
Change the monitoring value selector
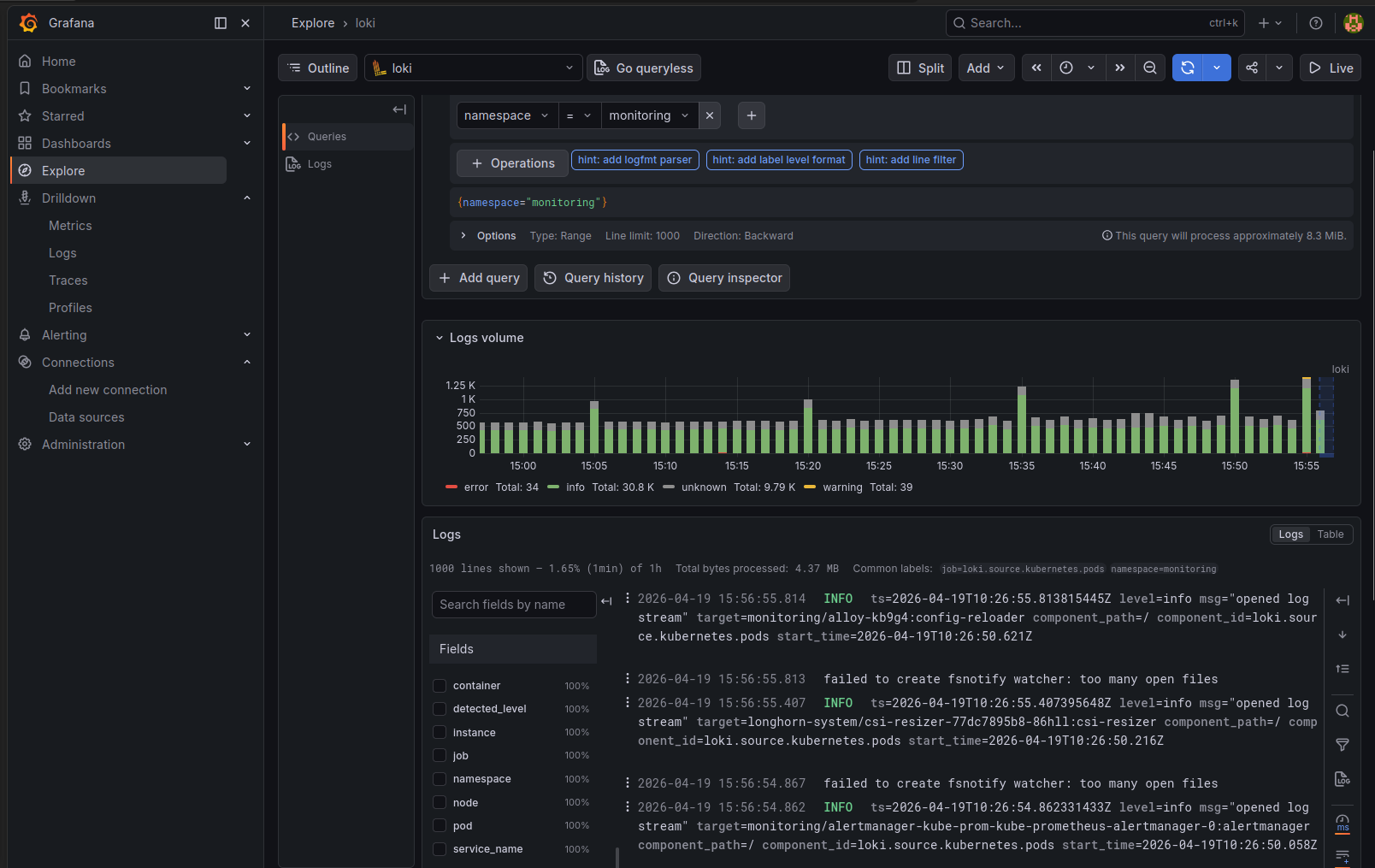pos(649,115)
